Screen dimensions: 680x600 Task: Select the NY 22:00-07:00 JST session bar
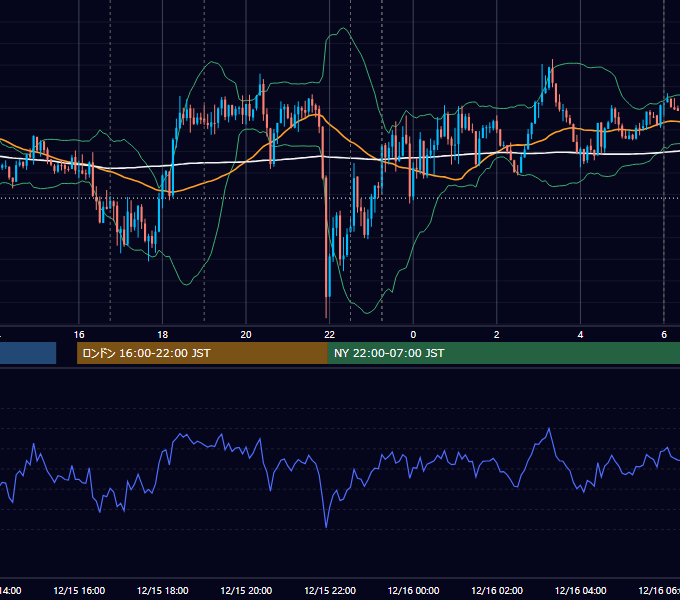click(503, 353)
